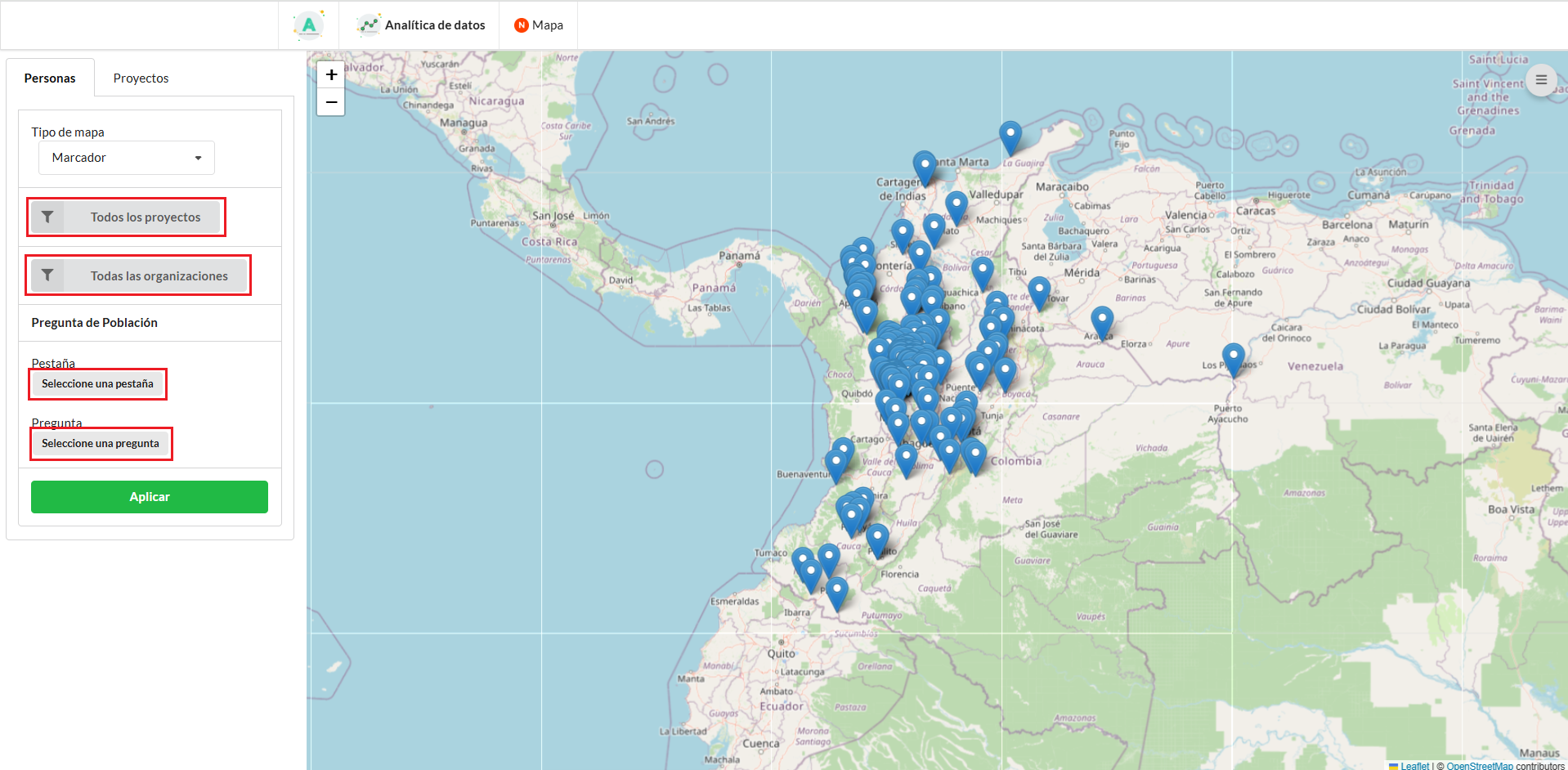1568x770 pixels.
Task: Click the Seleccione una pestaña selector
Action: point(97,384)
